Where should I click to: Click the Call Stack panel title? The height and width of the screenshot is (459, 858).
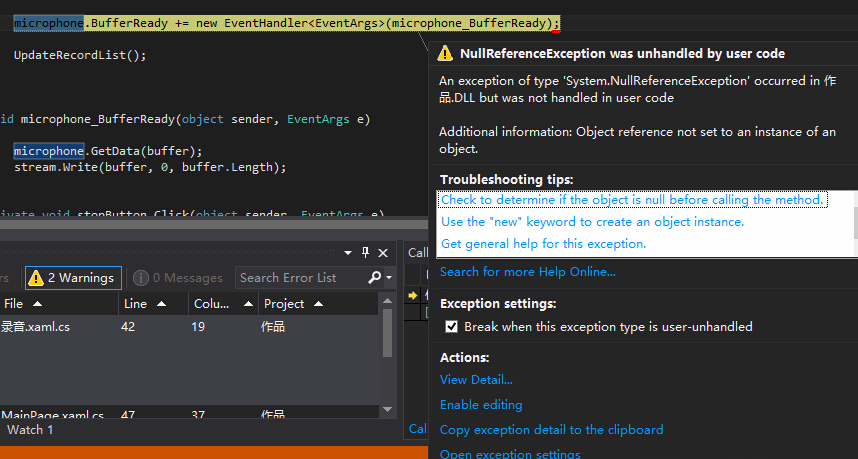(x=418, y=253)
